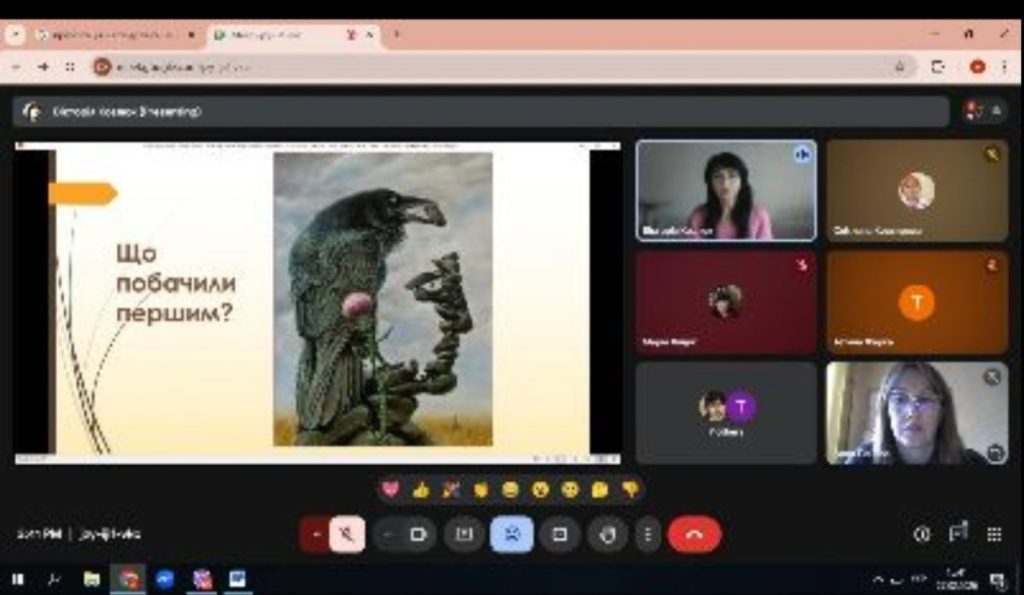The height and width of the screenshot is (595, 1024).
Task: Open microphone audio settings arrow
Action: (315, 534)
